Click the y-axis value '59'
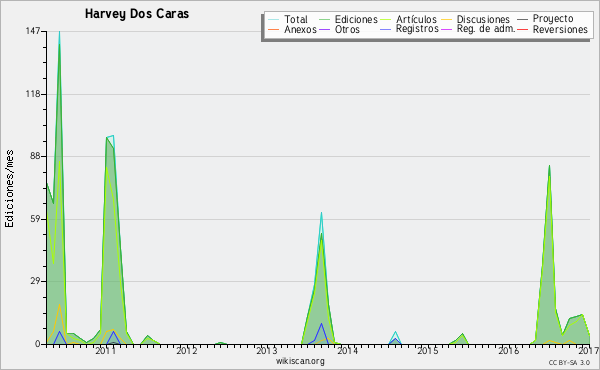 (x=35, y=219)
